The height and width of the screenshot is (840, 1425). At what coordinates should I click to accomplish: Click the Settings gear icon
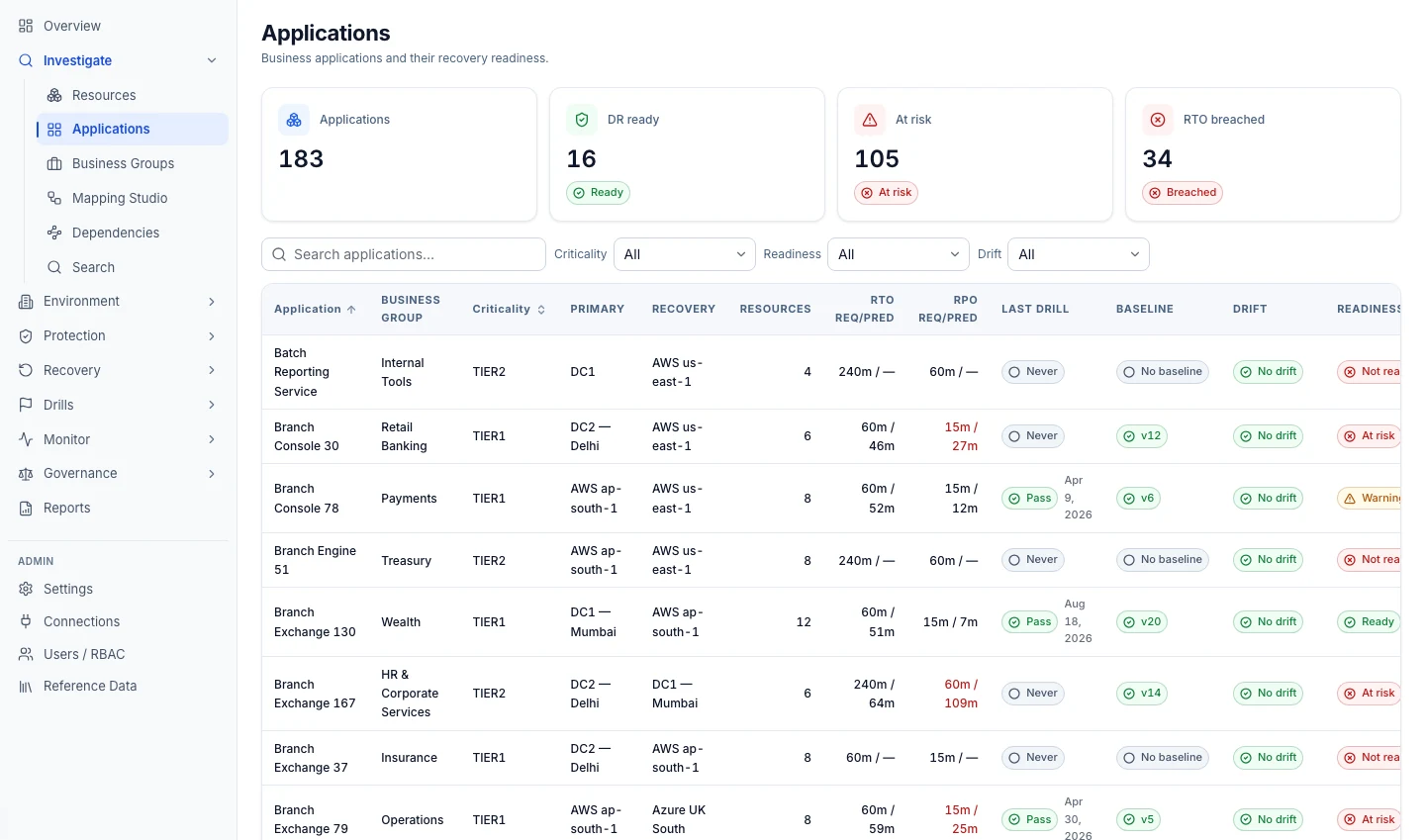[26, 589]
